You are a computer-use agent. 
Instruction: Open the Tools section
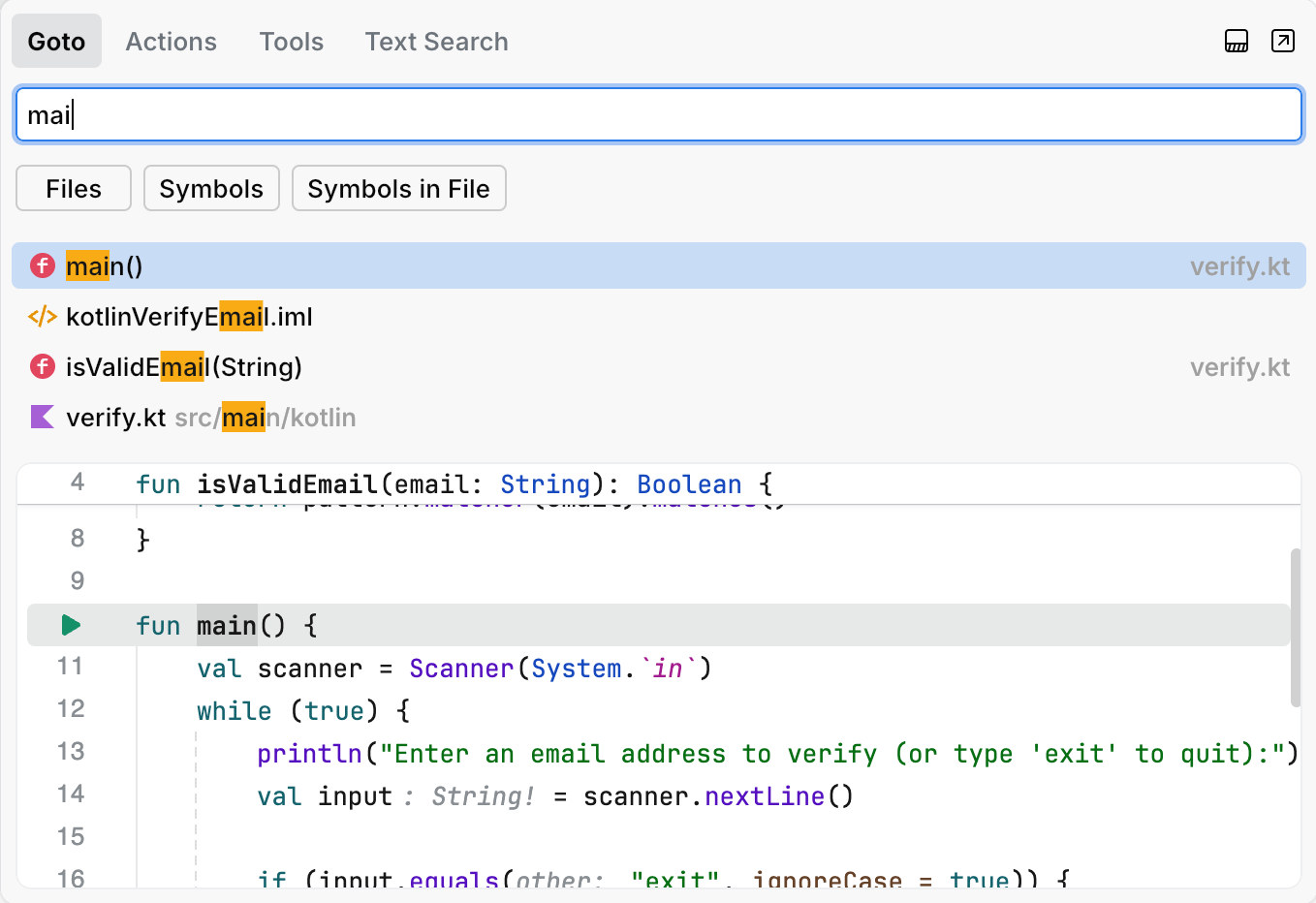click(291, 41)
